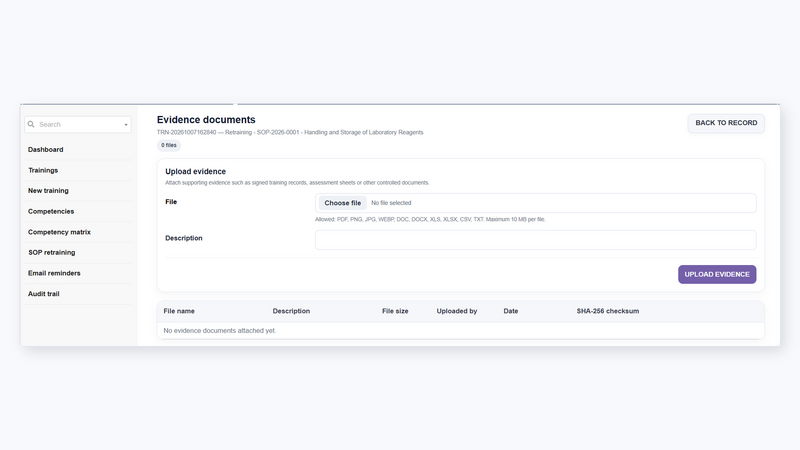
Task: Click Back to Record button
Action: point(726,123)
